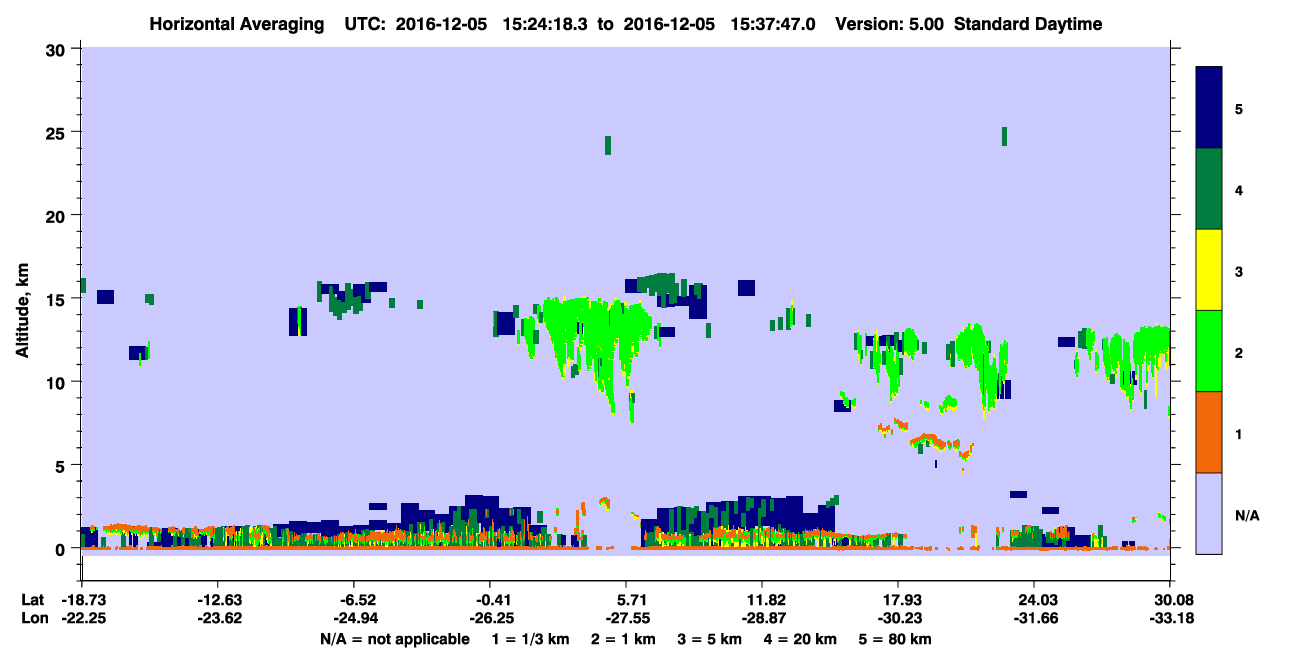Viewport: 1300px width, 667px height.
Task: Click the yellow level 3 colorbar segment
Action: pyautogui.click(x=1209, y=270)
